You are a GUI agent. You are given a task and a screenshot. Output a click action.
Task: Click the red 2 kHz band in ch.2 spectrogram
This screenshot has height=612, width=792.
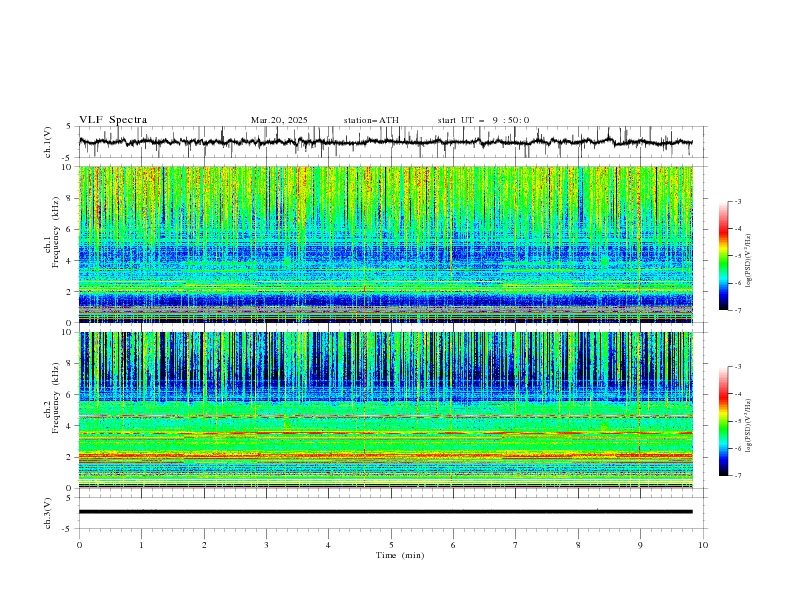click(x=385, y=456)
